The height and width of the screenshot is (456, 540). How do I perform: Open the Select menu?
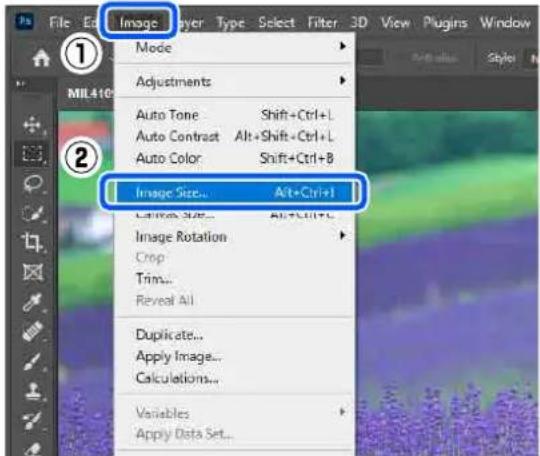tap(277, 23)
